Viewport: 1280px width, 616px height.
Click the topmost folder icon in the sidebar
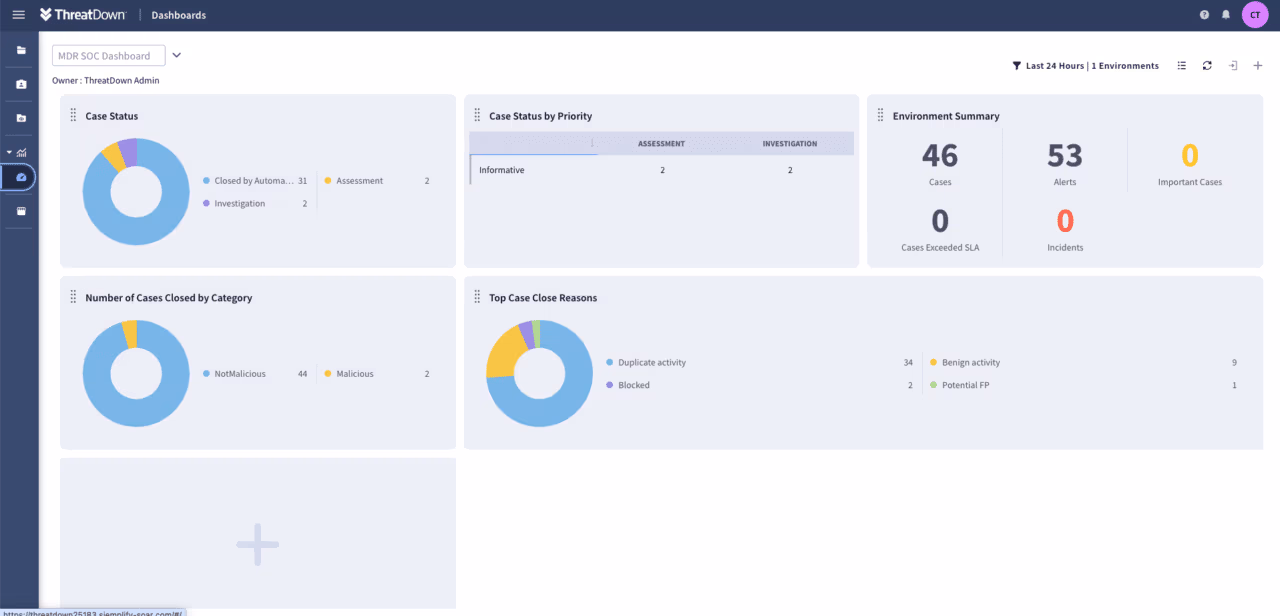20,48
